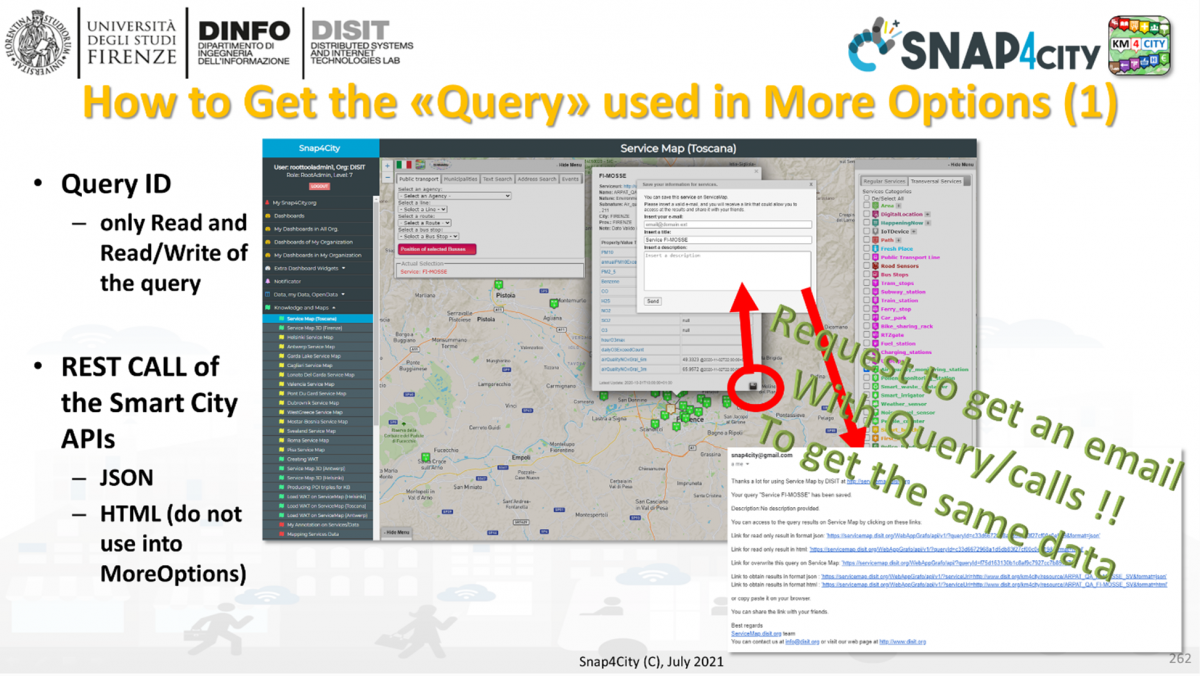The height and width of the screenshot is (676, 1200).
Task: Toggle the De/Select All checkbox
Action: pos(867,198)
